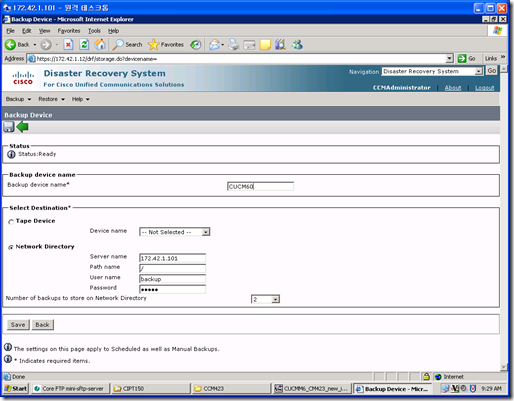
Task: Open CCM423 folder in taskbar
Action: [x=231, y=389]
